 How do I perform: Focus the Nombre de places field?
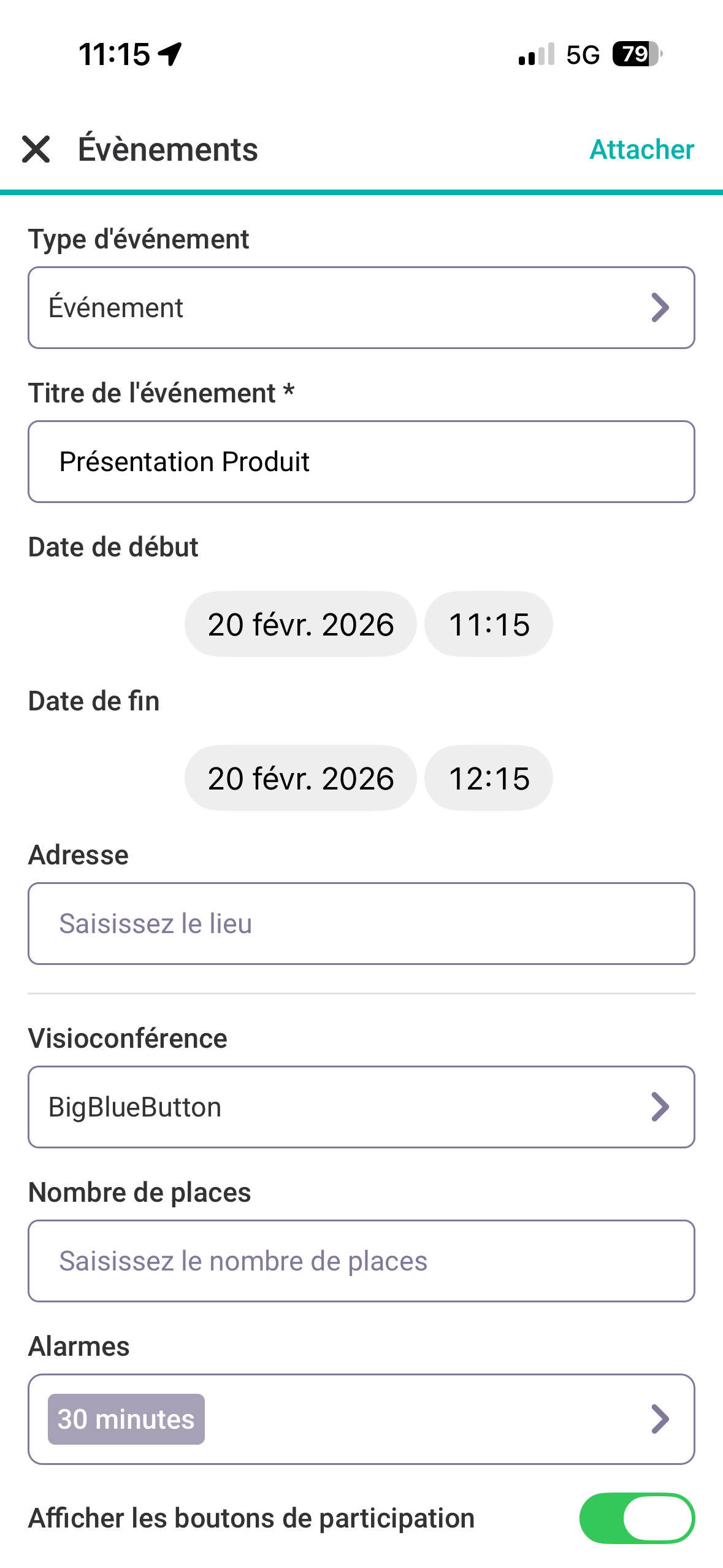tap(361, 1261)
